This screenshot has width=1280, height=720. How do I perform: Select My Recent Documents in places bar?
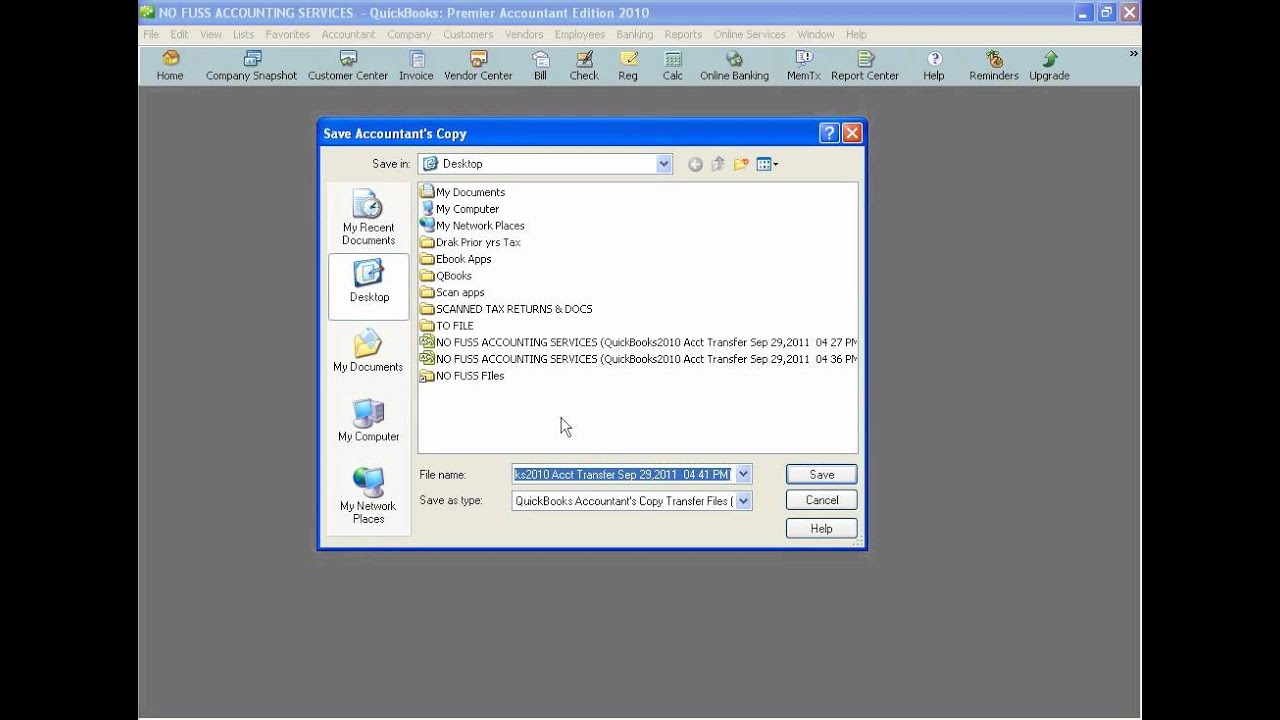[x=368, y=218]
